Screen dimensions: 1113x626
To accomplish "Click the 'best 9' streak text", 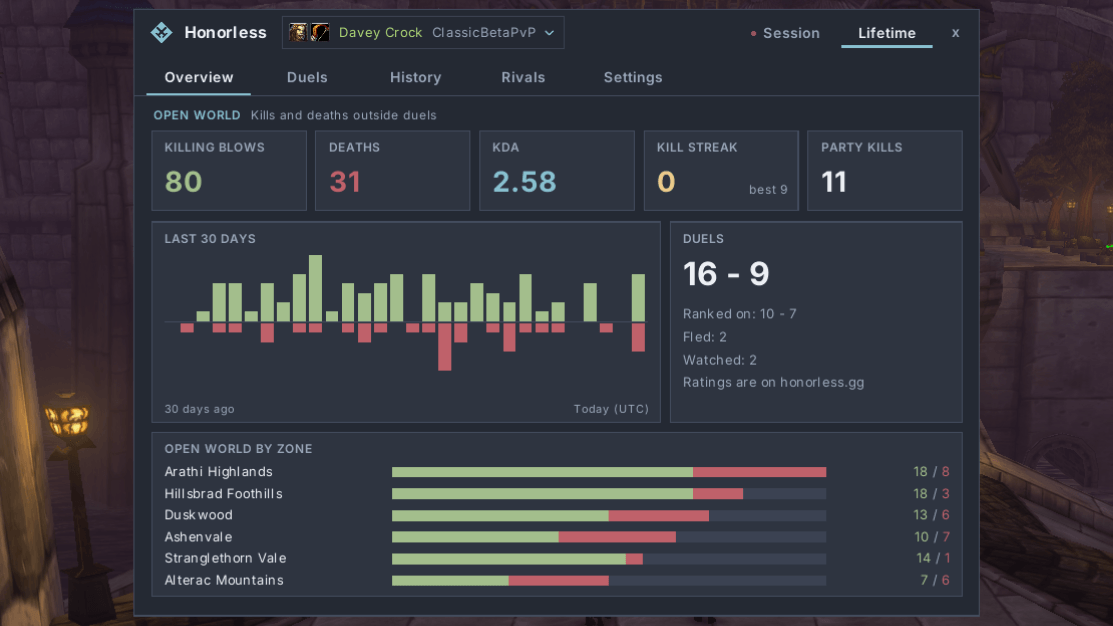I will [x=768, y=190].
